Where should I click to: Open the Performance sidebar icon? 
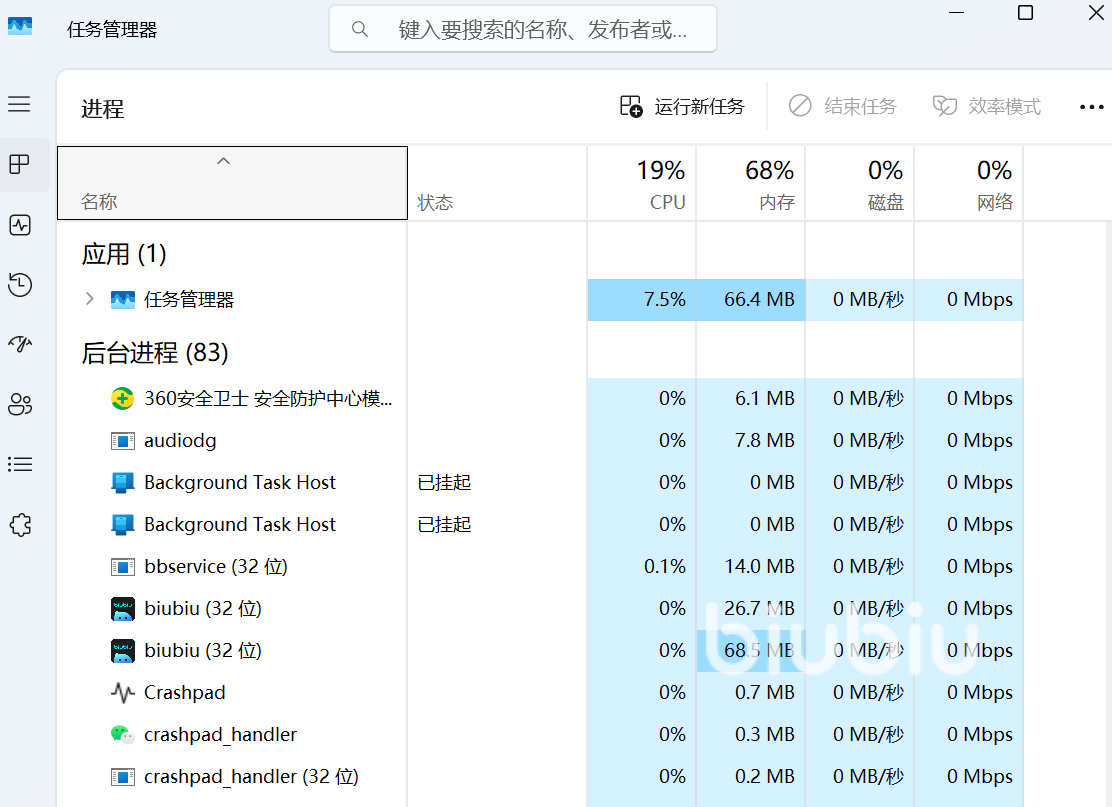click(20, 225)
